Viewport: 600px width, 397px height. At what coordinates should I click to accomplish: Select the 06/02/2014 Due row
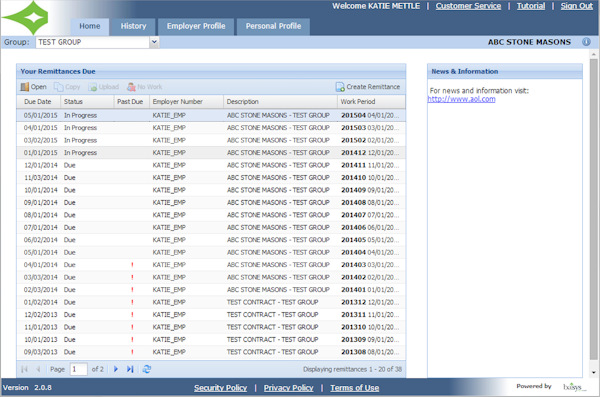pos(211,240)
